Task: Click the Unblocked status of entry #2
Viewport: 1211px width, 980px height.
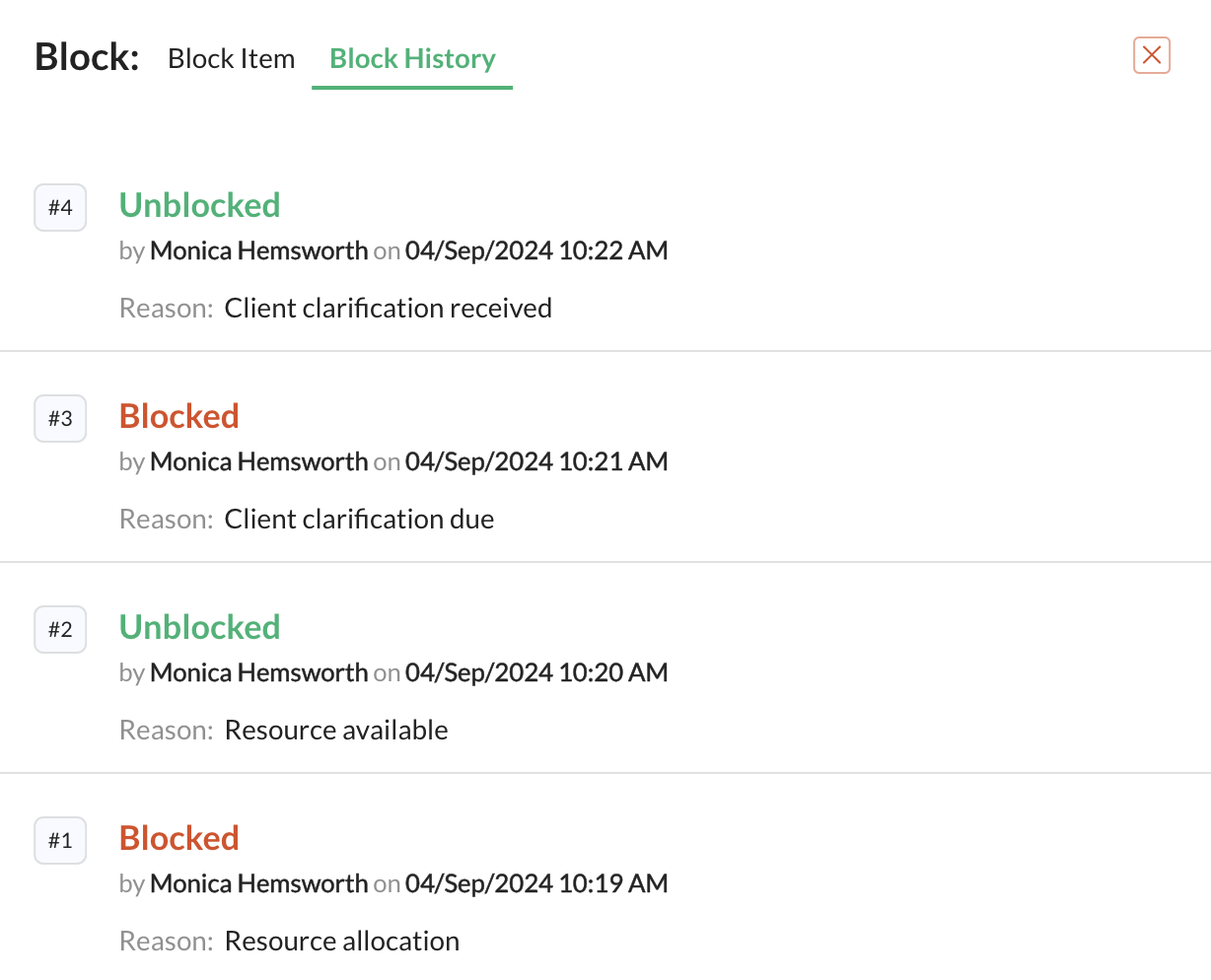Action: coord(199,627)
